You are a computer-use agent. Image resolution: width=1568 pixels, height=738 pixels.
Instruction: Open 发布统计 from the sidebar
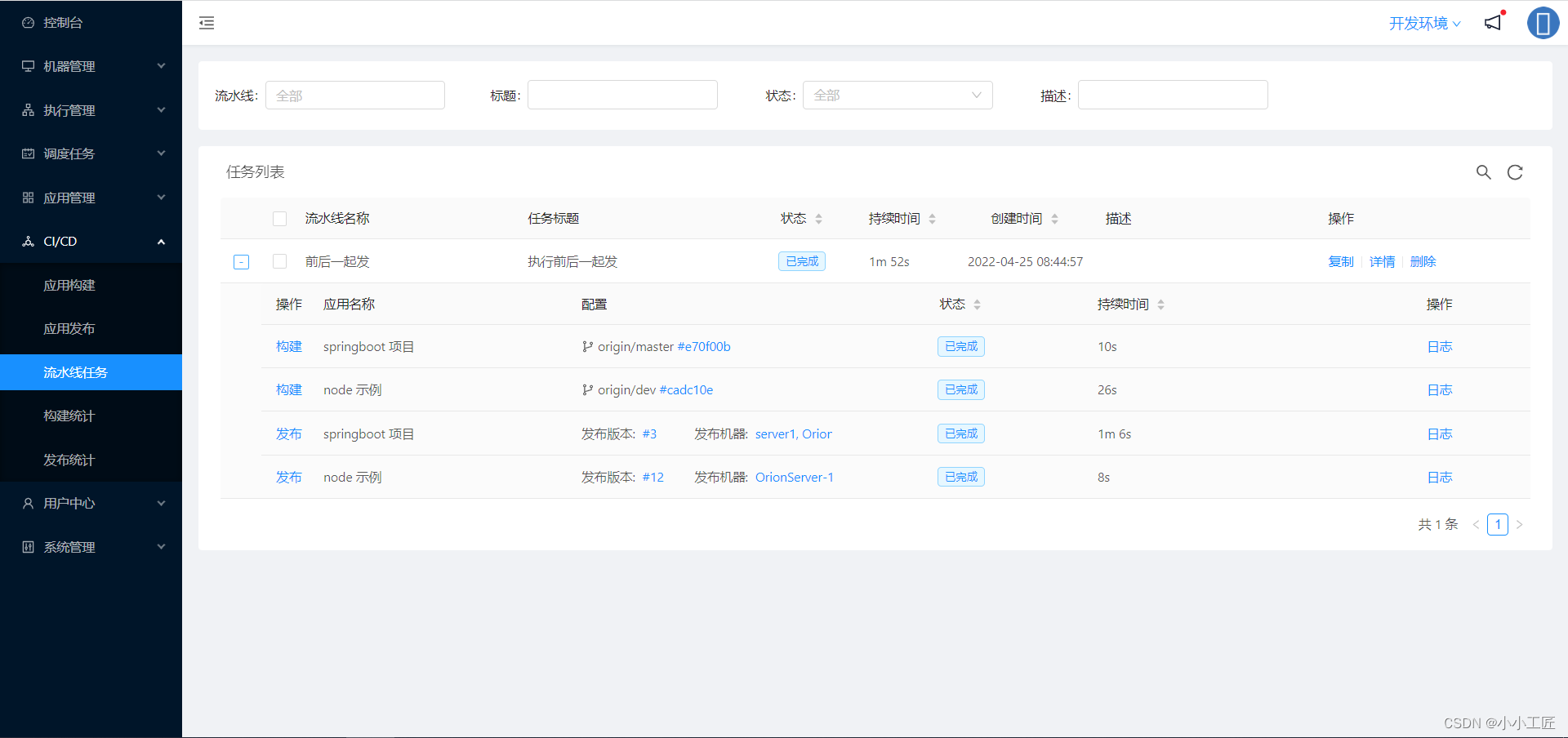pyautogui.click(x=69, y=460)
